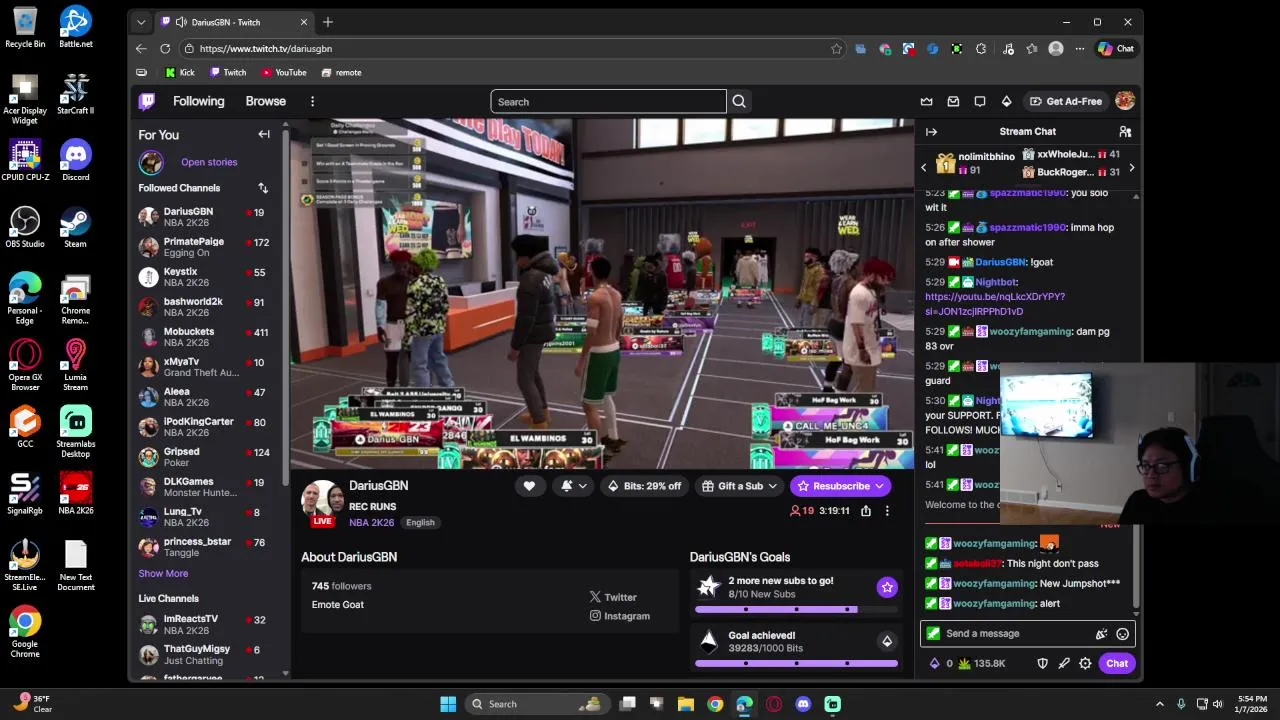Collapse the Stream Chat panel arrow
The width and height of the screenshot is (1280, 720).
[x=931, y=131]
